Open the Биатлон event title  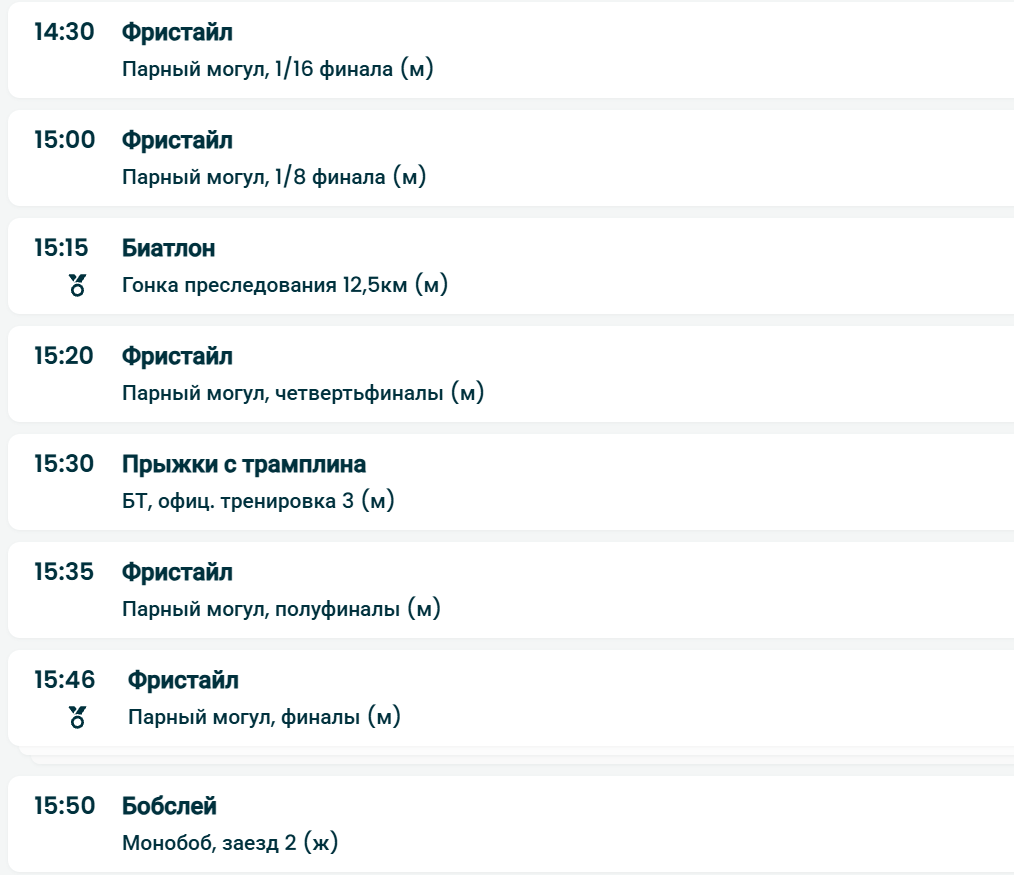168,248
